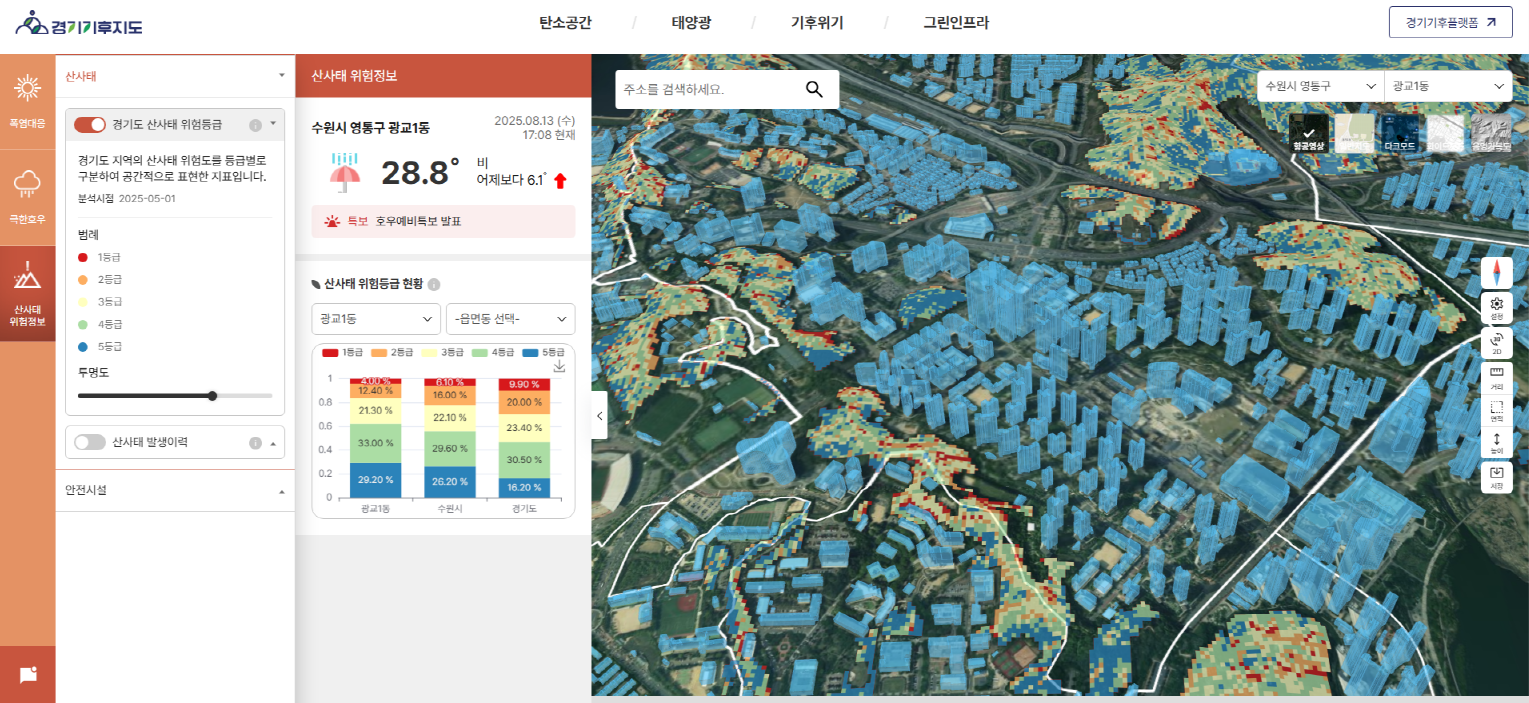Open the -읍면동 선택- dropdown
The width and height of the screenshot is (1529, 703).
(x=511, y=318)
